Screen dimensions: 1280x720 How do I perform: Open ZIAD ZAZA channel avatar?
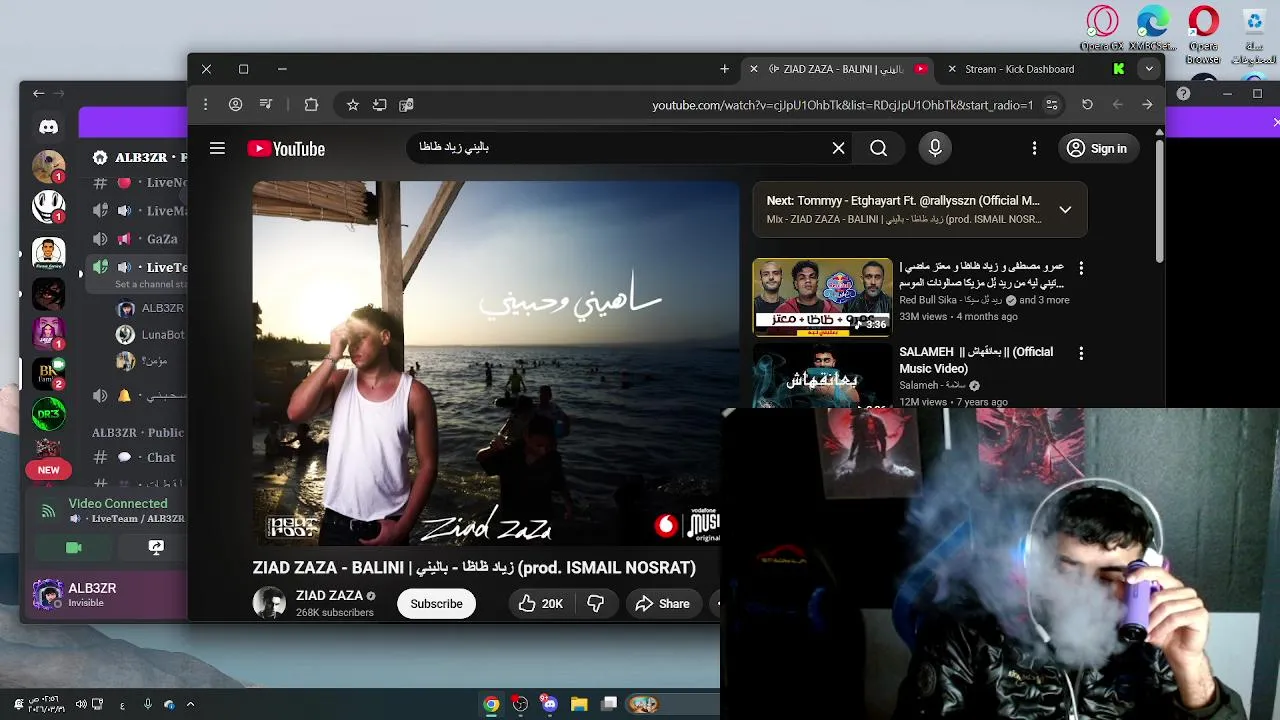click(x=269, y=603)
